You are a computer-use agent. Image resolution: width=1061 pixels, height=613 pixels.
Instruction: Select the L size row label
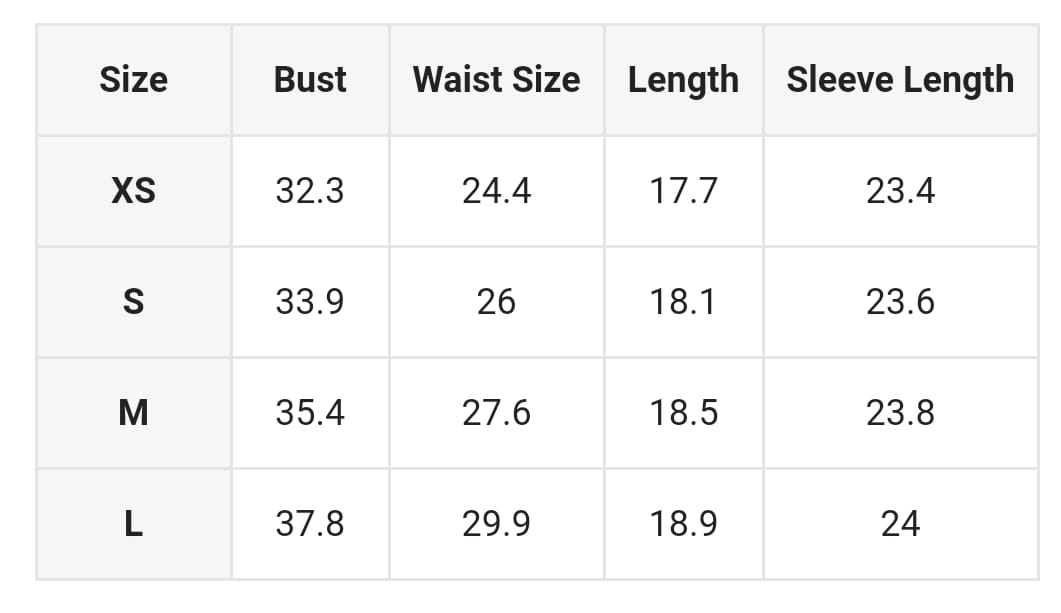(133, 523)
